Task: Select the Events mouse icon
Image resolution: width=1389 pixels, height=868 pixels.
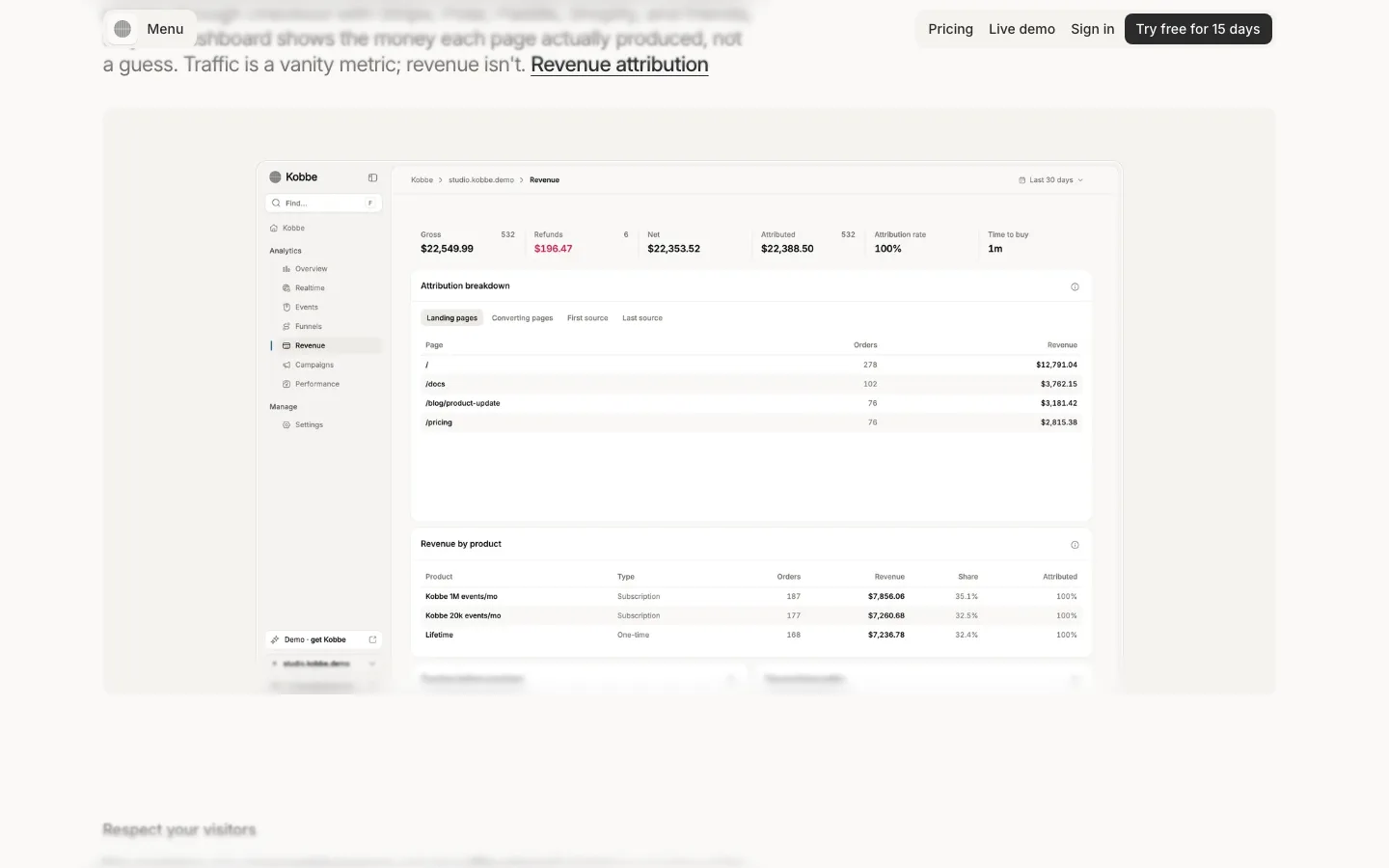Action: click(x=286, y=308)
